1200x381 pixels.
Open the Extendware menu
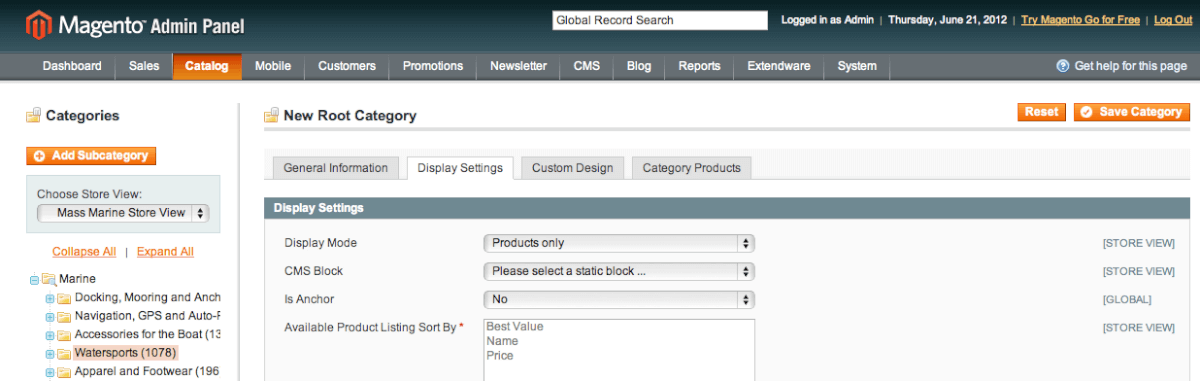point(779,67)
